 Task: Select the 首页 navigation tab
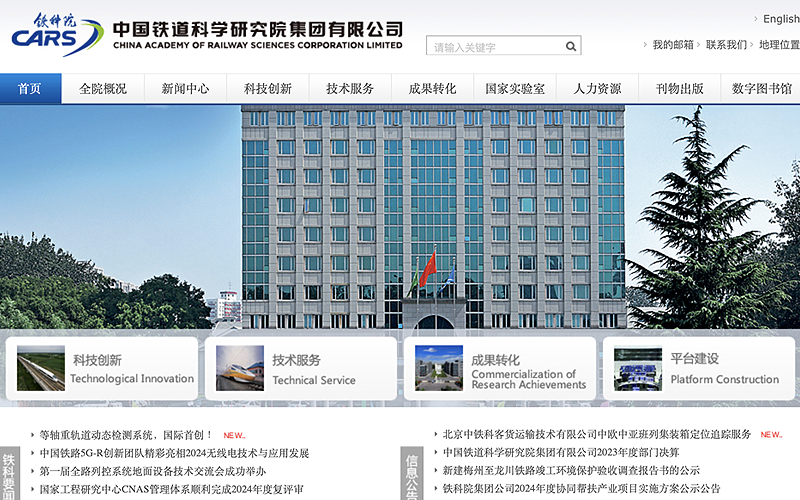point(31,89)
